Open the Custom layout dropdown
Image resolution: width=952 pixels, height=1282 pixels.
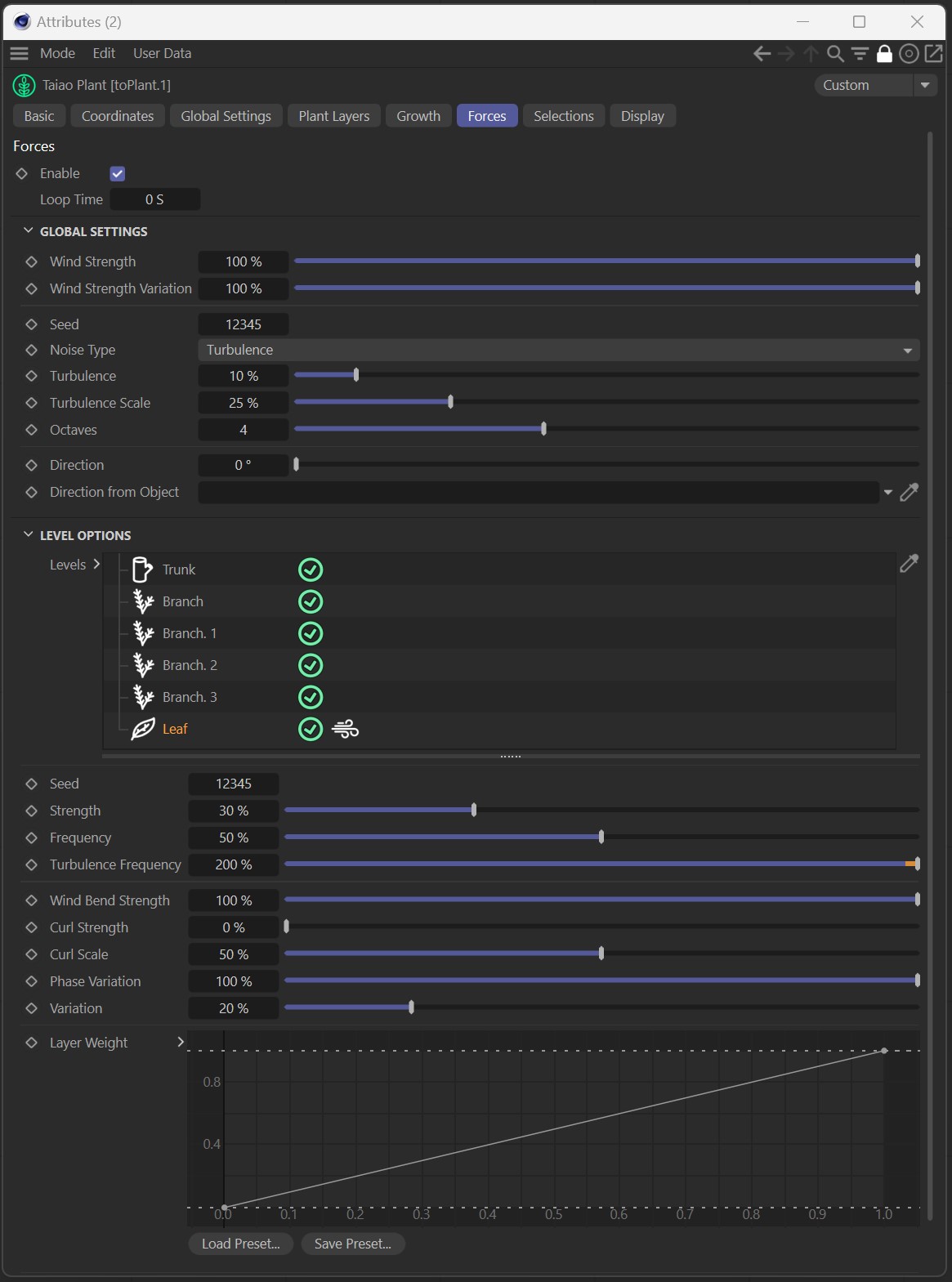tap(874, 85)
